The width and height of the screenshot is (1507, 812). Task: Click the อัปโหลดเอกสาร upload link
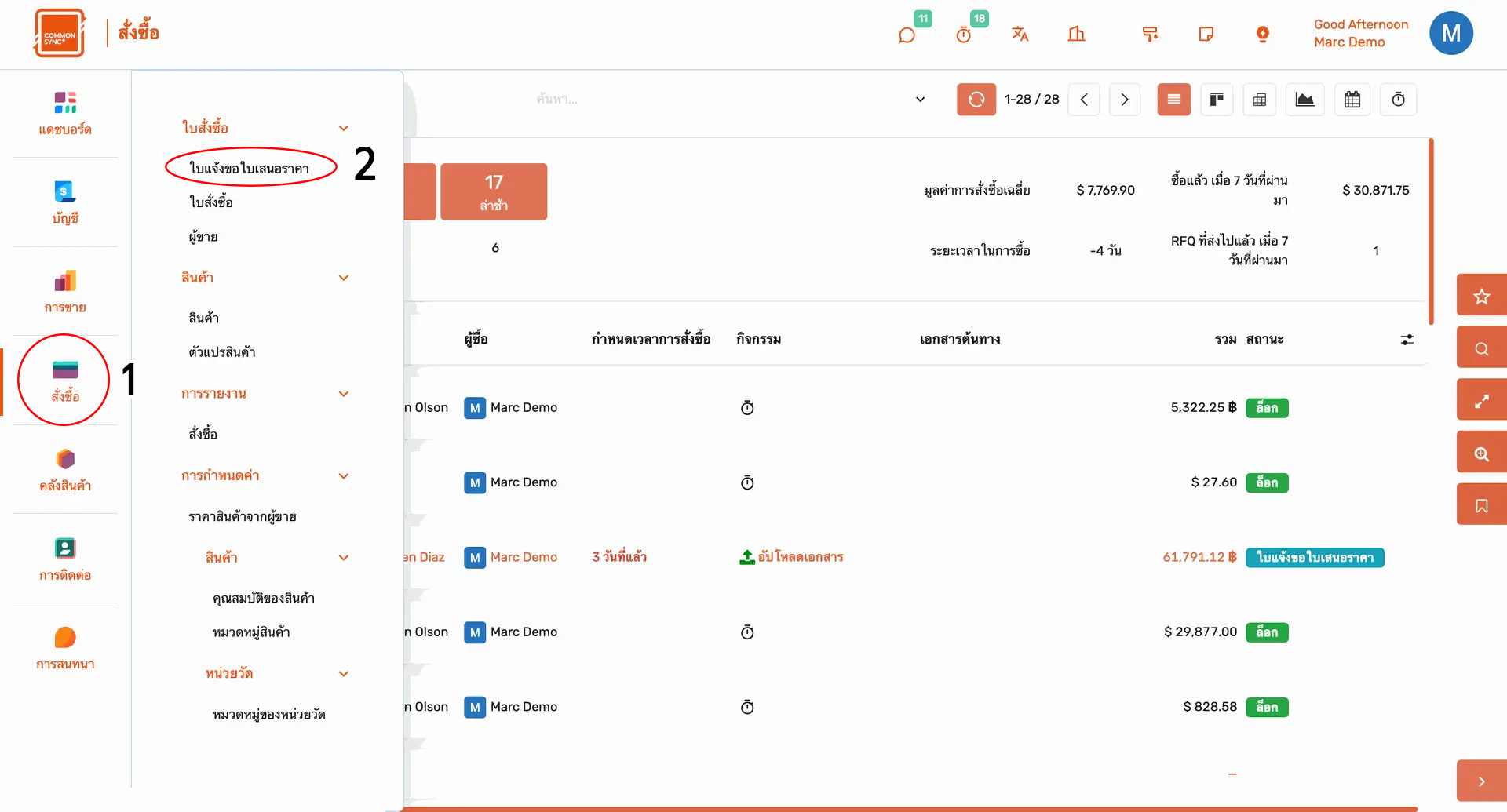792,557
